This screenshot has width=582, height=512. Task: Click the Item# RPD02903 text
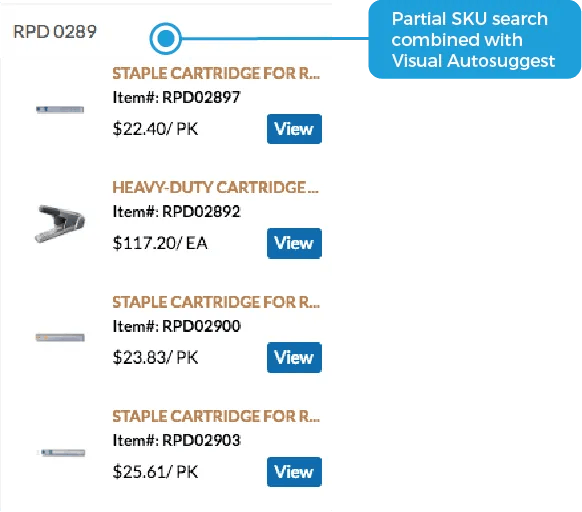(x=176, y=440)
